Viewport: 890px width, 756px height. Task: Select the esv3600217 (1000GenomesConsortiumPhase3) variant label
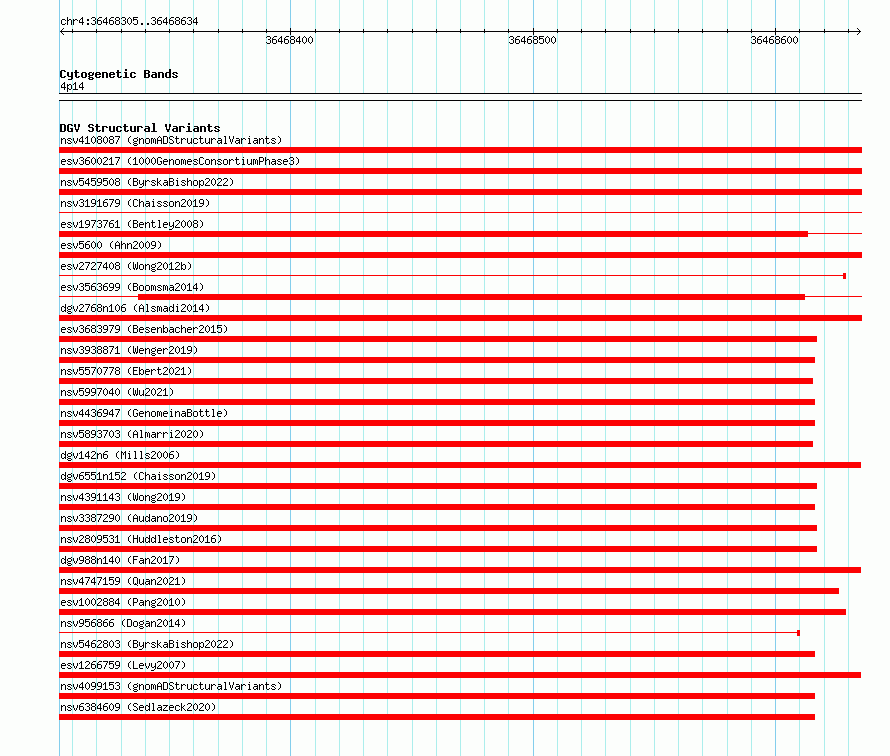[180, 161]
